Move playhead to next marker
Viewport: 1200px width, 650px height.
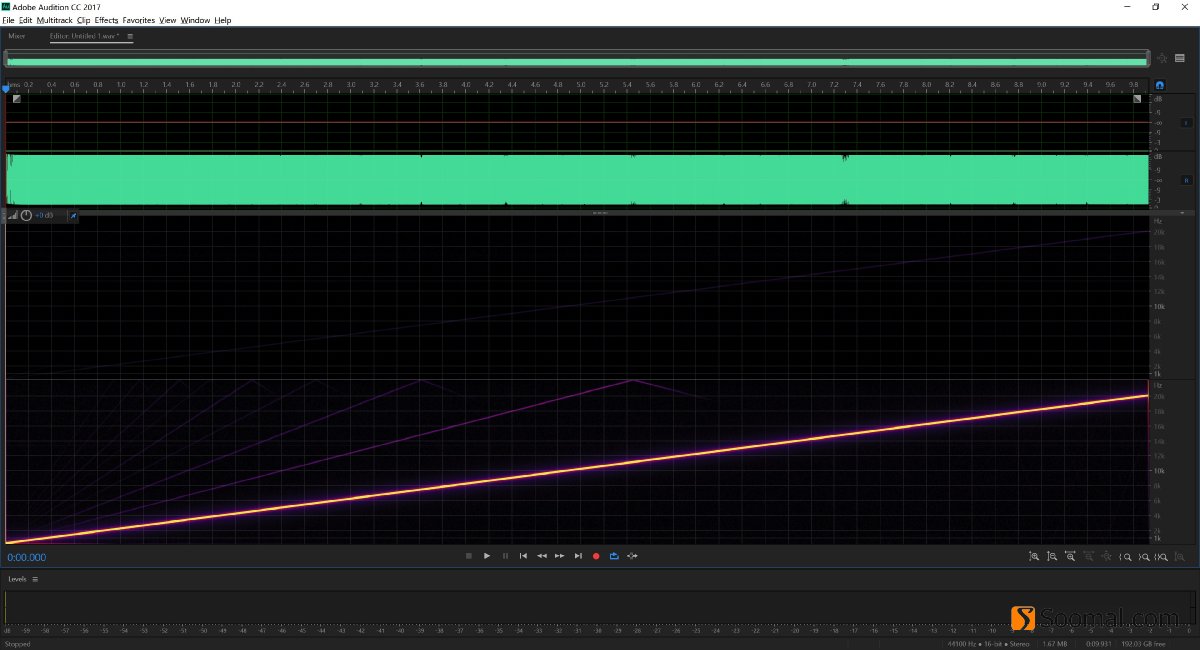click(x=578, y=556)
